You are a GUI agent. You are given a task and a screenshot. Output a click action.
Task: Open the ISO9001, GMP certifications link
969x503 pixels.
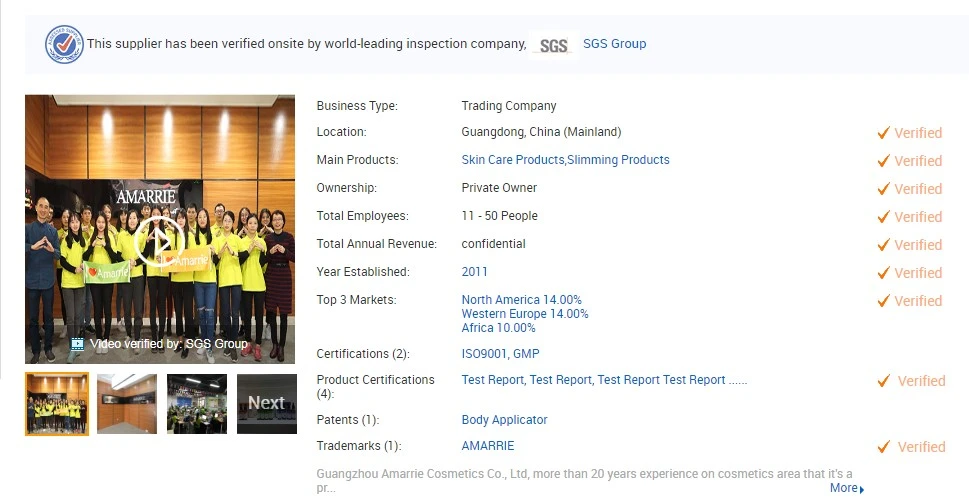coord(501,354)
